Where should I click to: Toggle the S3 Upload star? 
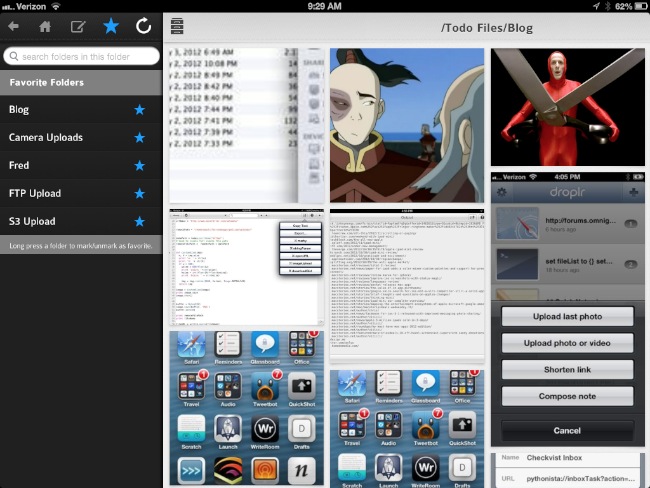click(x=140, y=221)
